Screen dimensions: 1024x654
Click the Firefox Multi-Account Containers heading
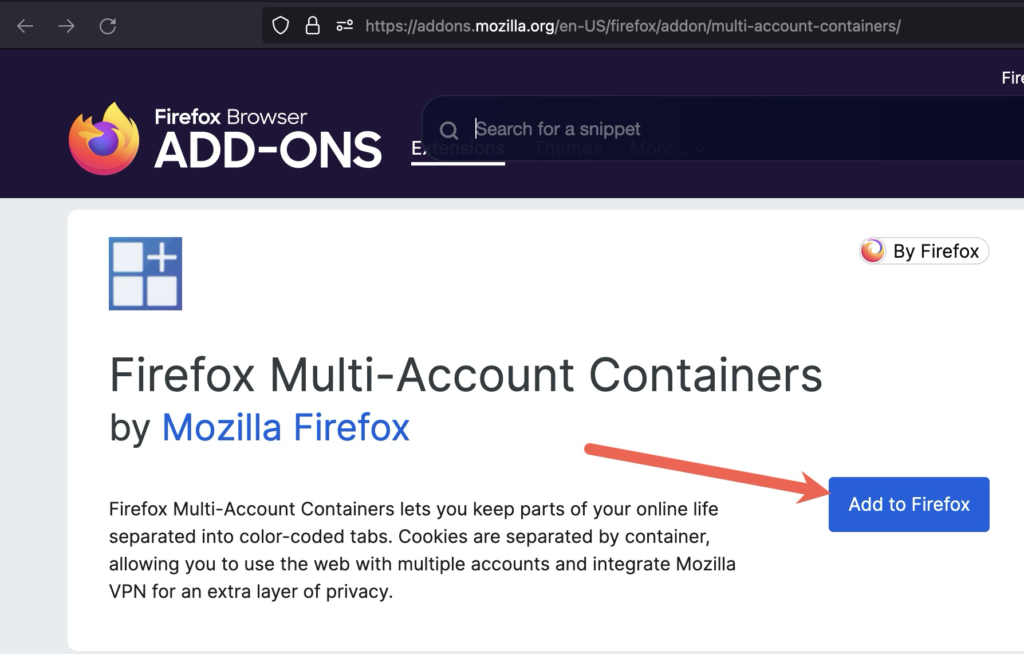[x=465, y=376]
